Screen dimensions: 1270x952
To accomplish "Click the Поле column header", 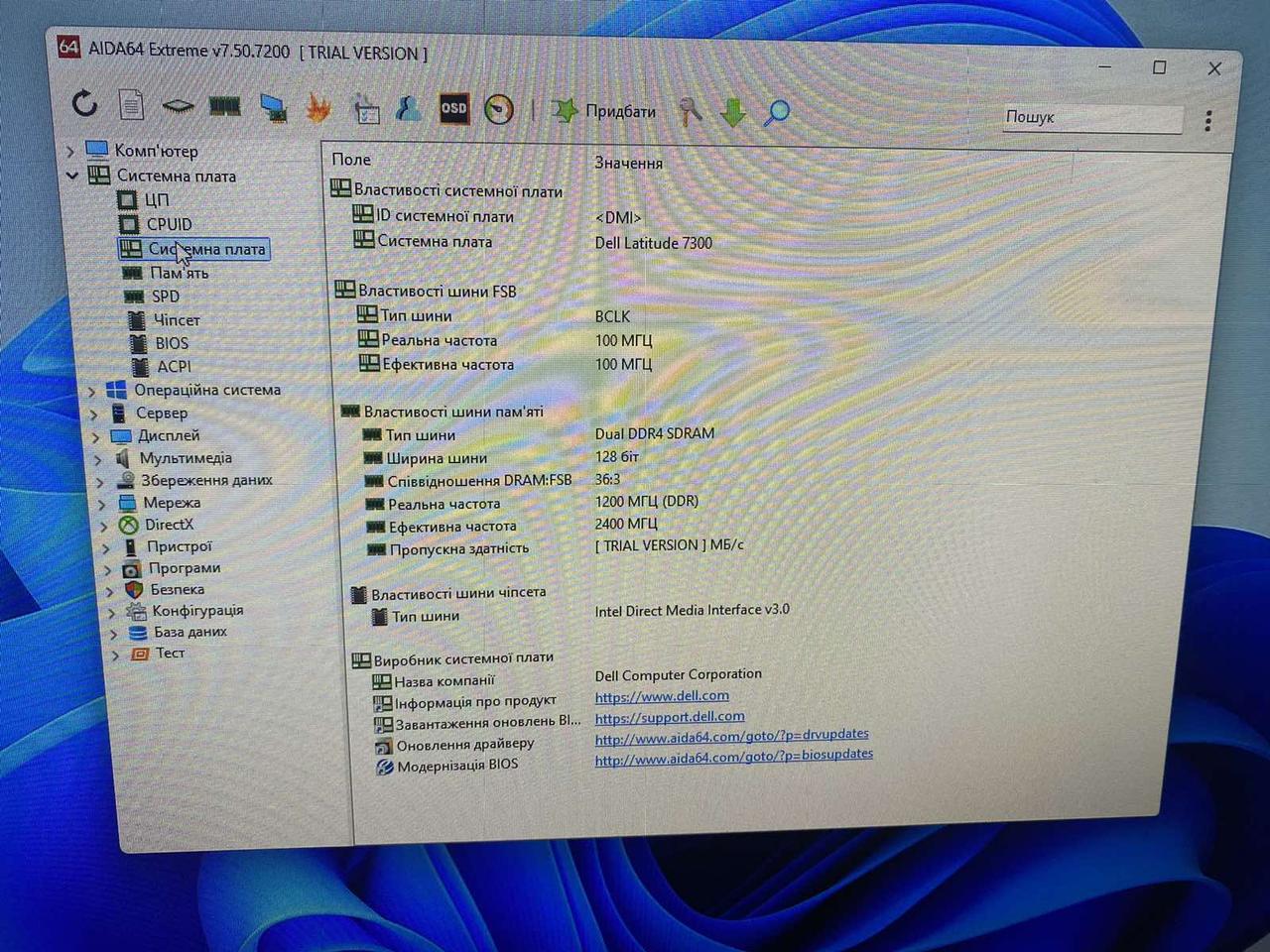I will click(x=351, y=160).
